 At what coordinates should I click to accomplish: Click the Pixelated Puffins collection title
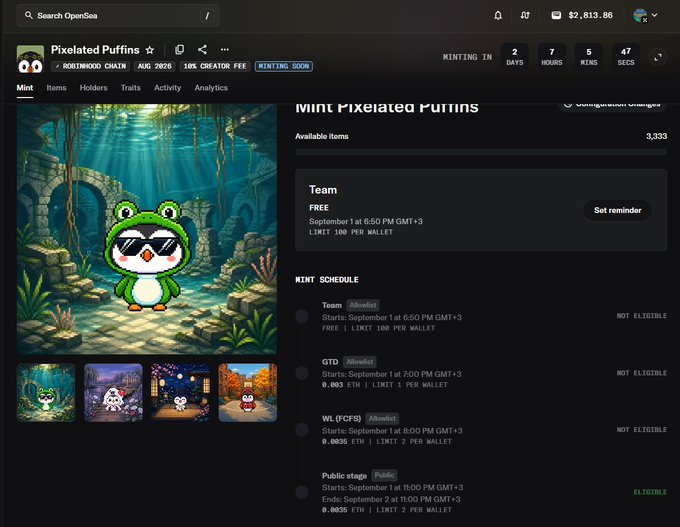[95, 50]
